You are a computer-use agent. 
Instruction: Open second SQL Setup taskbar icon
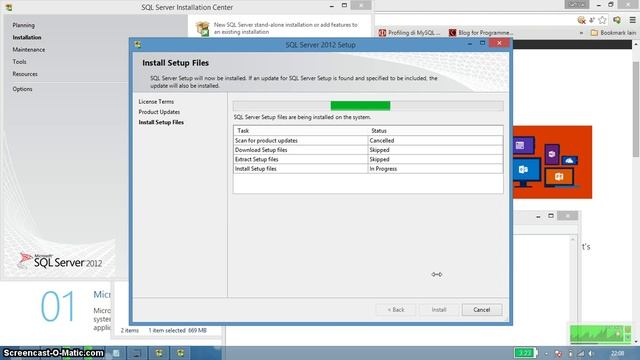[x=180, y=353]
